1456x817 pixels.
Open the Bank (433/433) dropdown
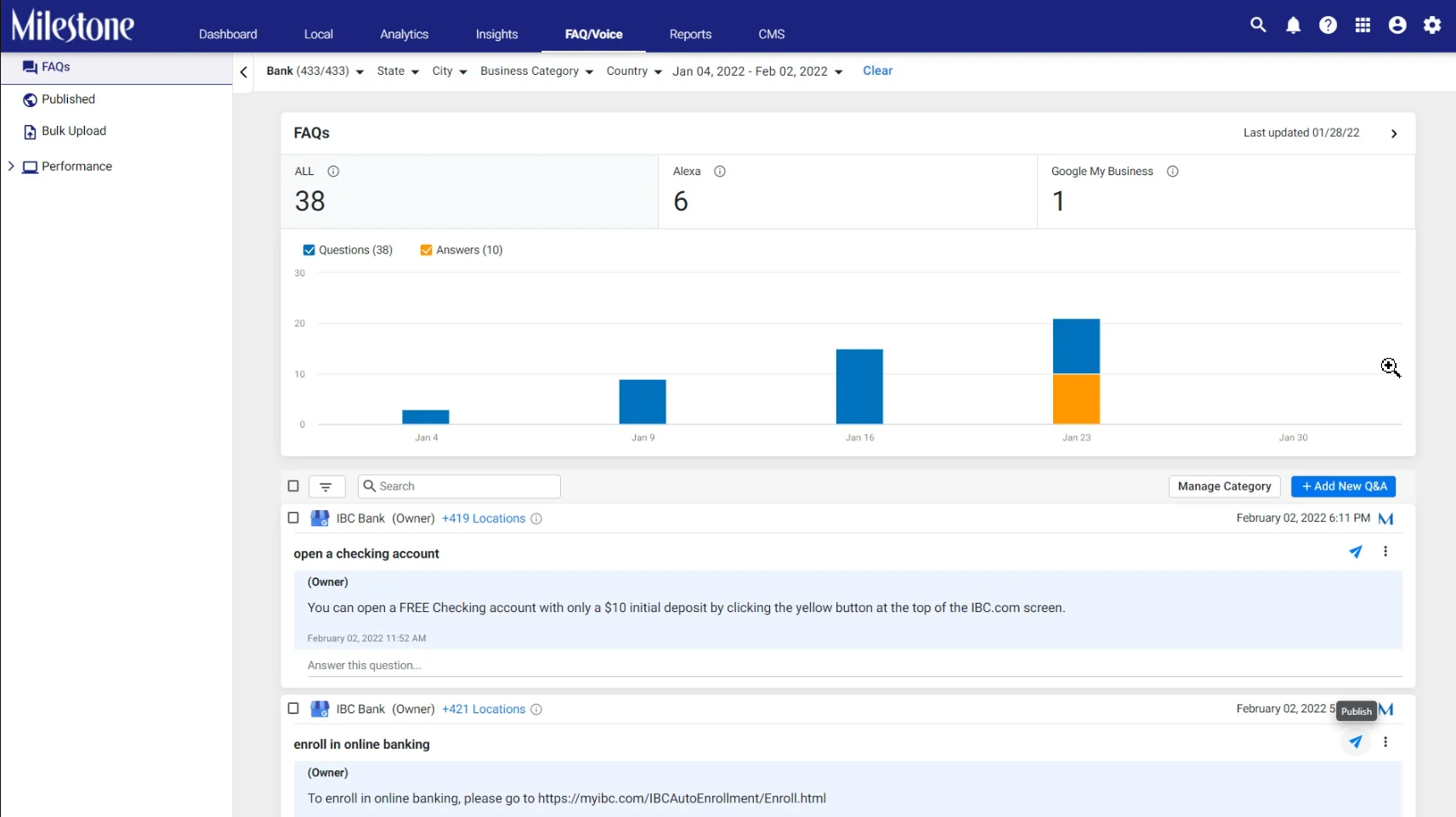pos(315,71)
